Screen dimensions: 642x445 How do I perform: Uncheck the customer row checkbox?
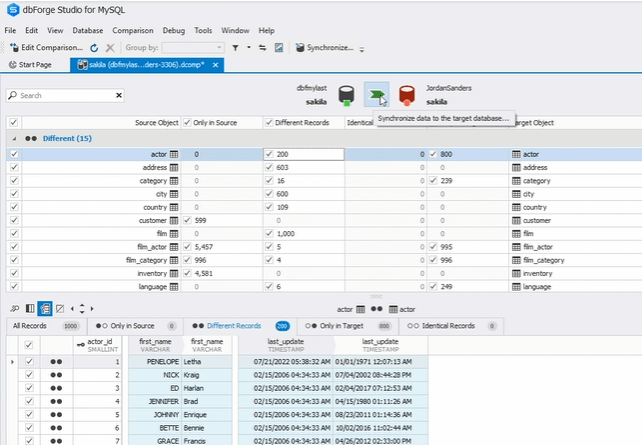click(14, 220)
